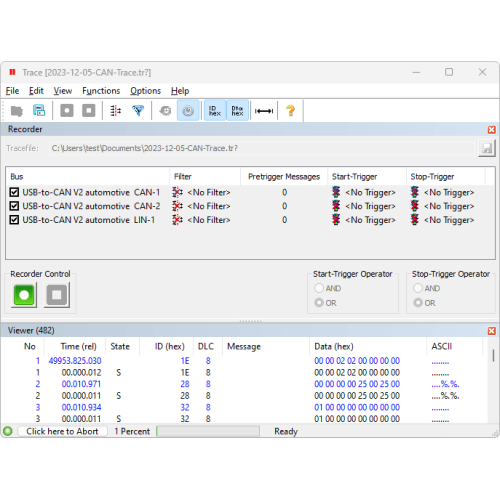Uncheck USB-to-CAN V2 automotive CAN-2 bus

[14, 206]
